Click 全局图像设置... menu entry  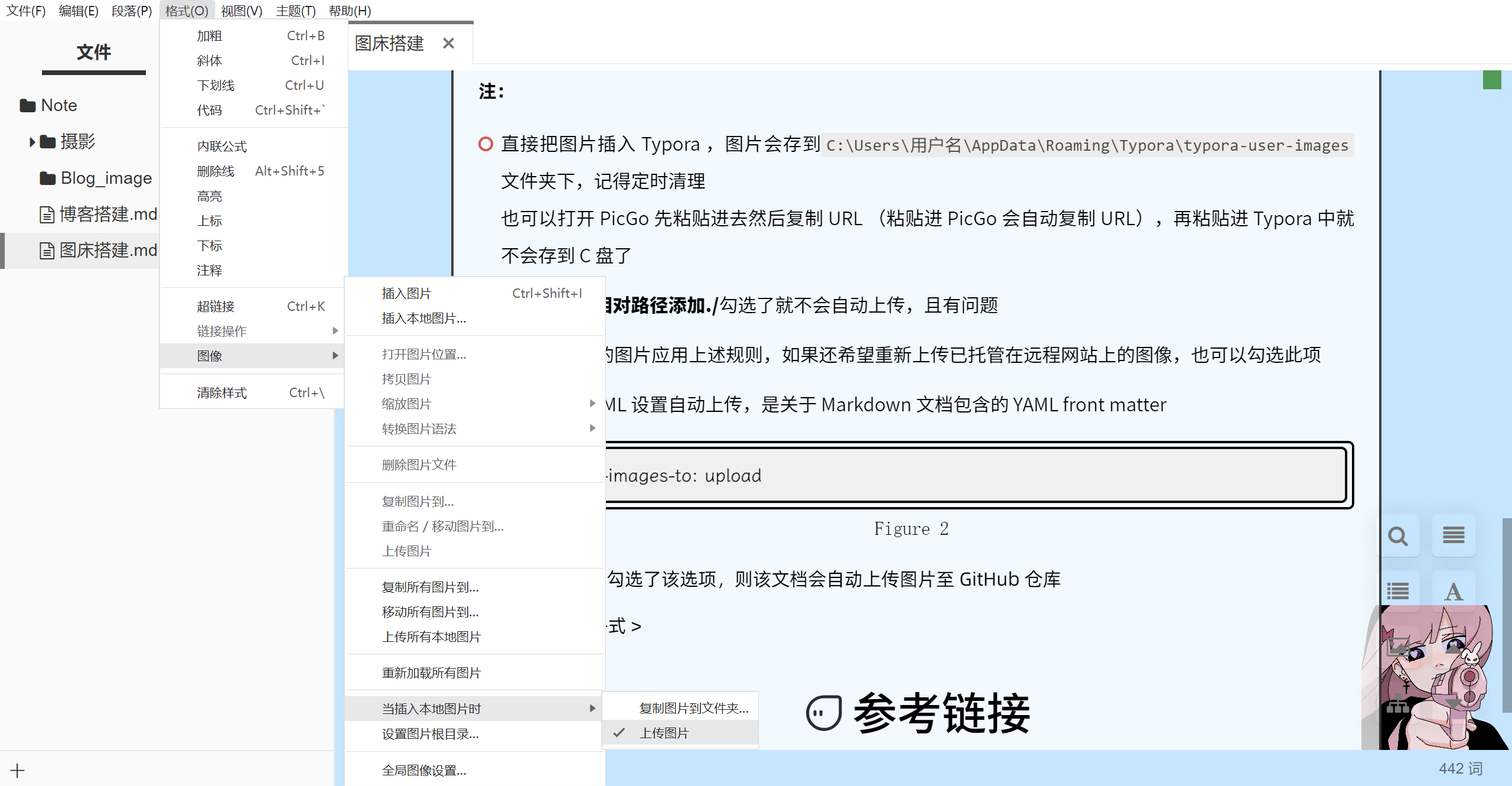point(423,770)
